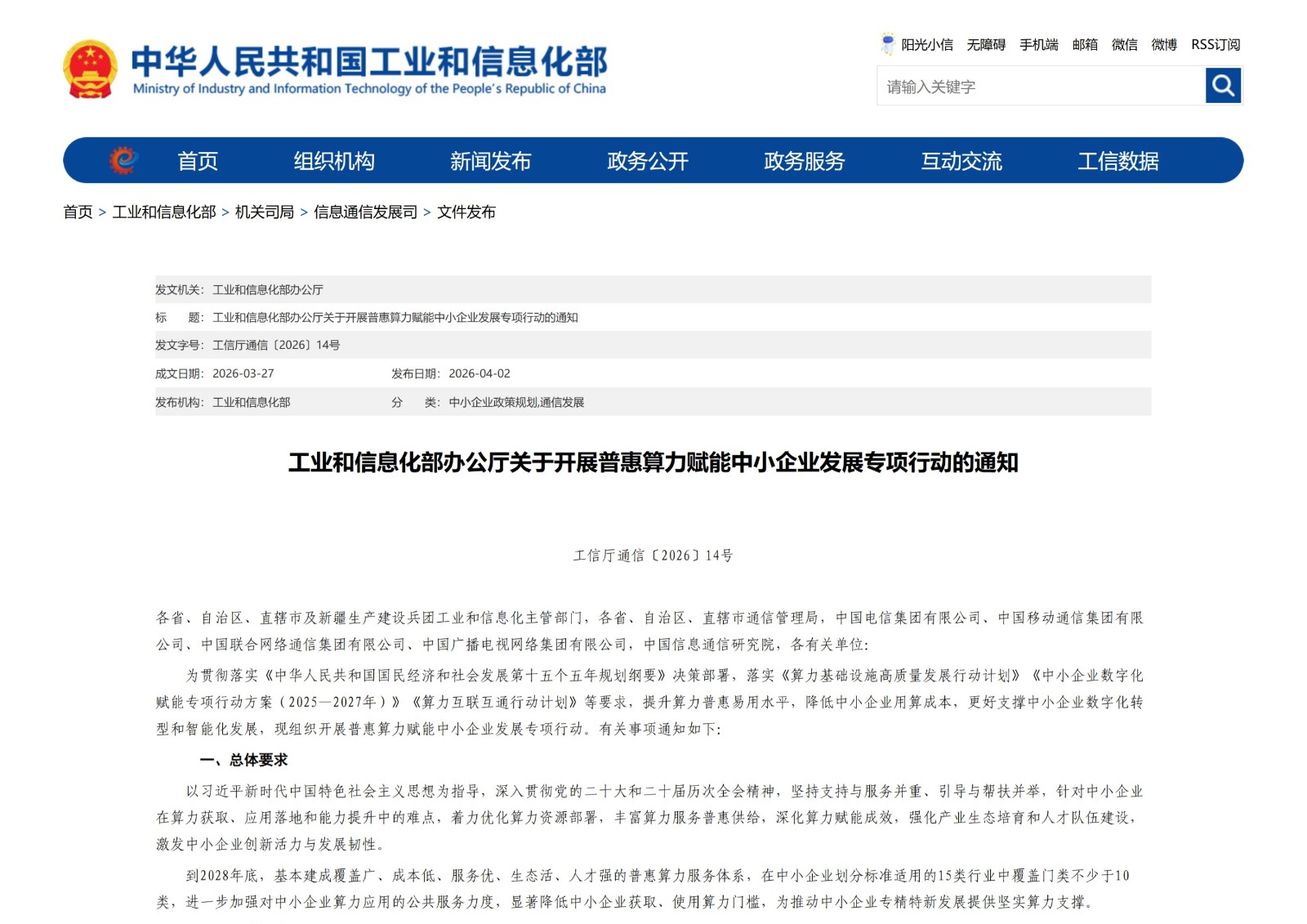Open the 互动交流 navigation item
1307x924 pixels.
pos(962,161)
